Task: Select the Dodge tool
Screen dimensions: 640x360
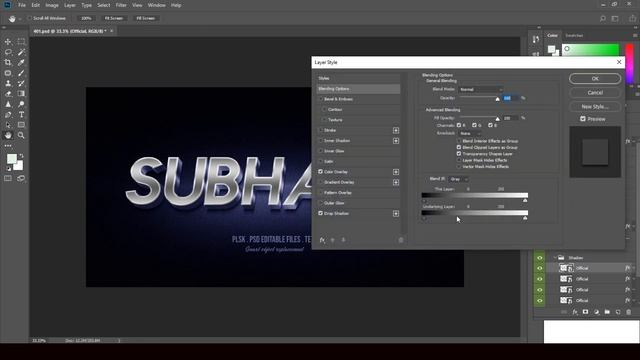Action: coord(21,104)
